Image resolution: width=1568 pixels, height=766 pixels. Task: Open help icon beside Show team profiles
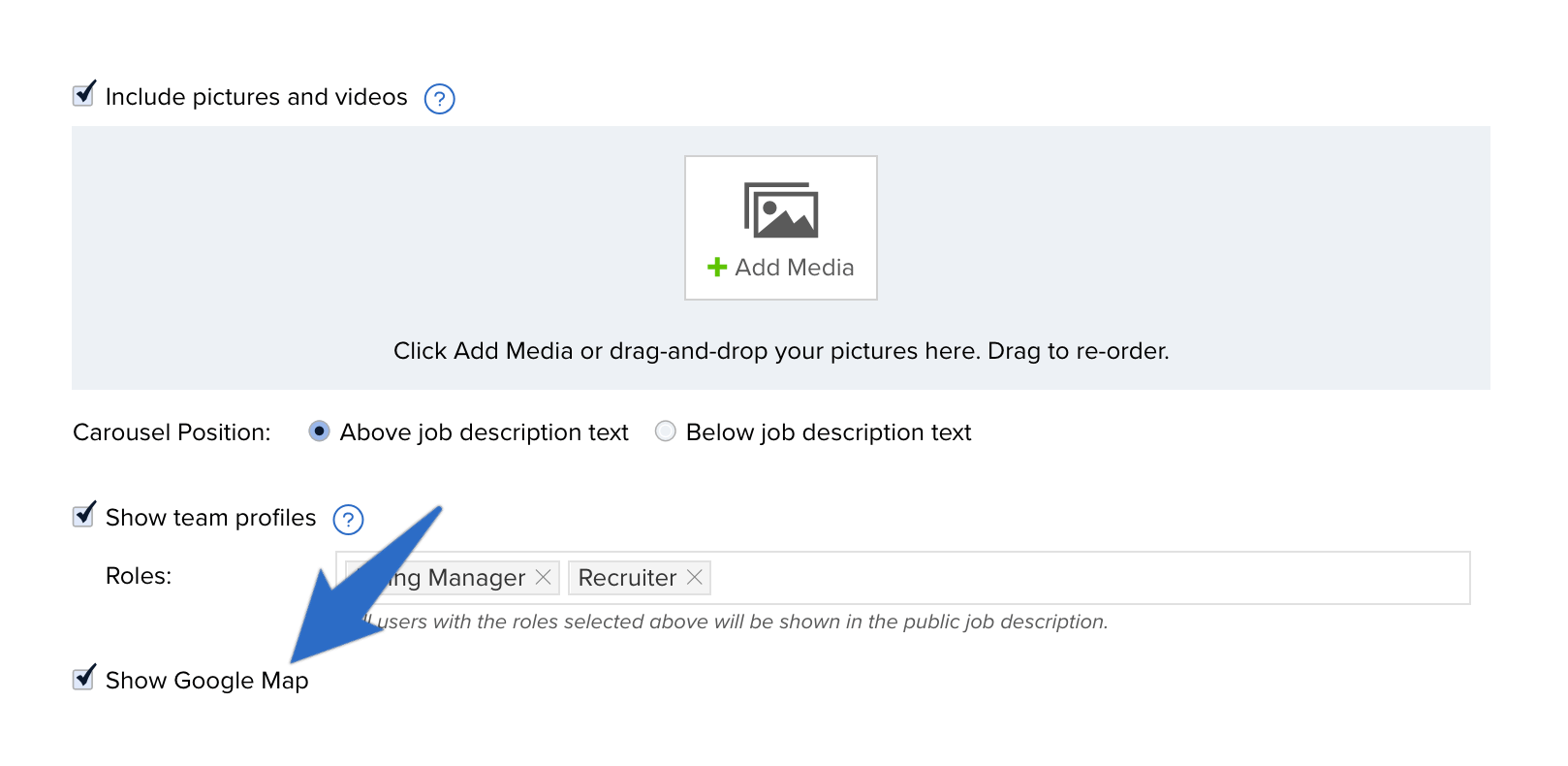click(x=349, y=520)
